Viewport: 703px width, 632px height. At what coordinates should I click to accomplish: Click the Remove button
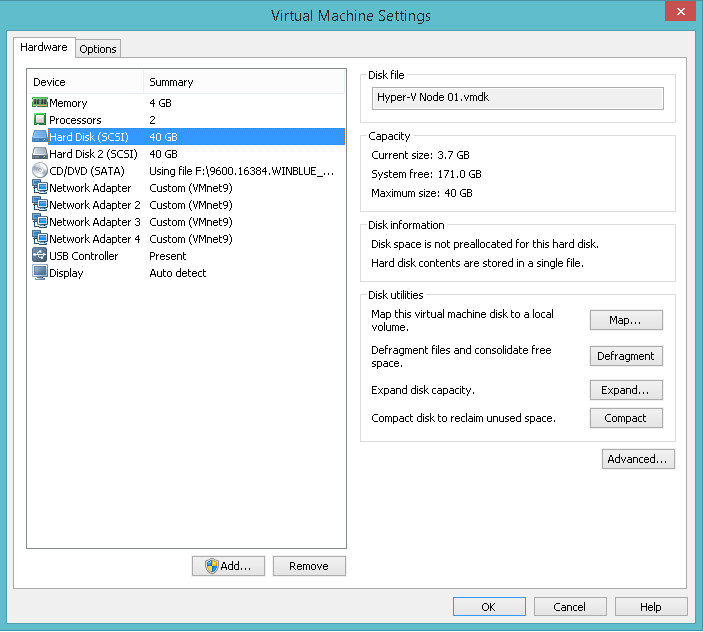coord(309,566)
